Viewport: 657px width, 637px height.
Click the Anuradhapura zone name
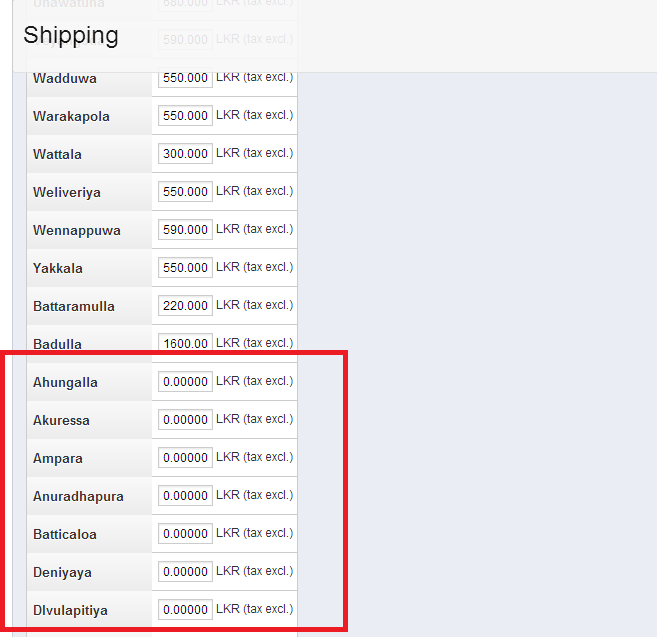(78, 497)
